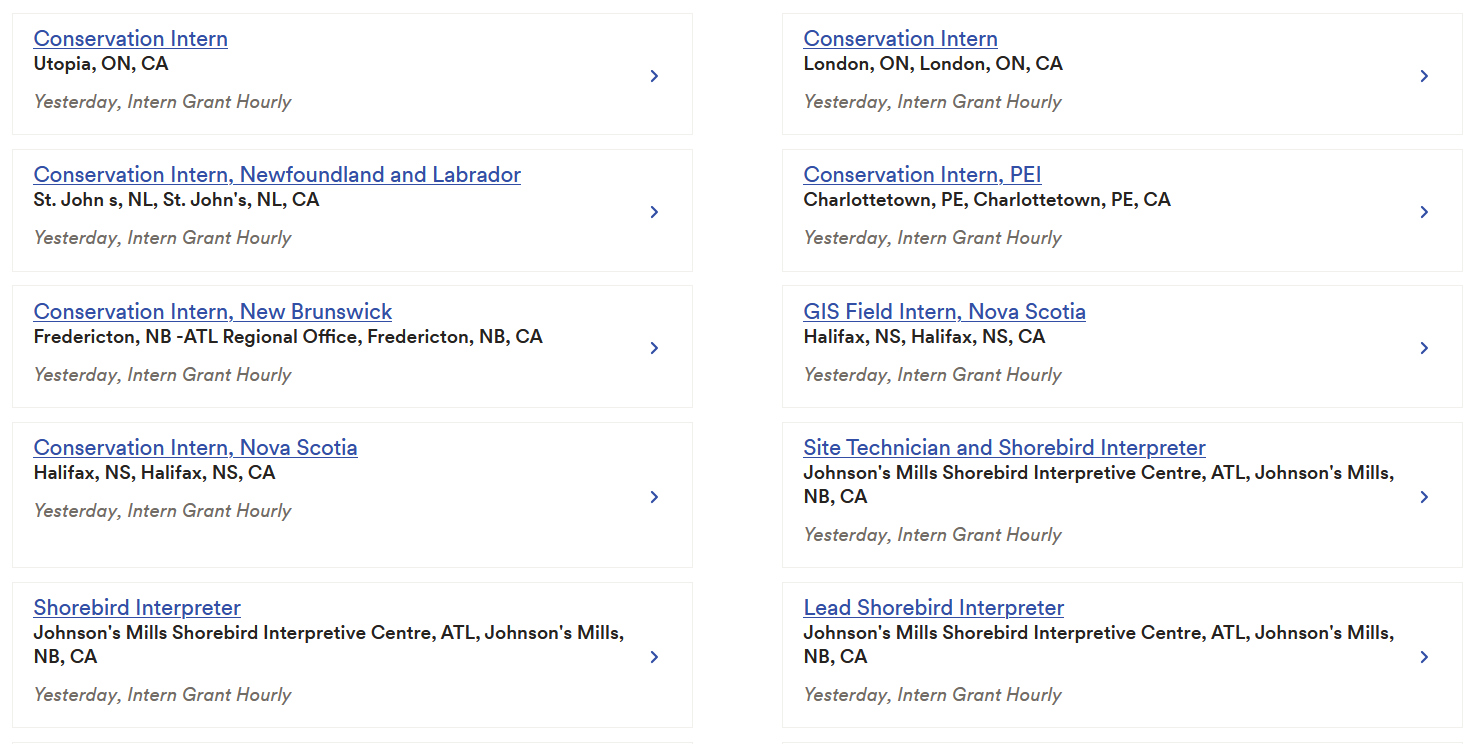Open the Conservation Intern link for Utopia, ON
This screenshot has width=1470, height=744.
click(x=130, y=39)
